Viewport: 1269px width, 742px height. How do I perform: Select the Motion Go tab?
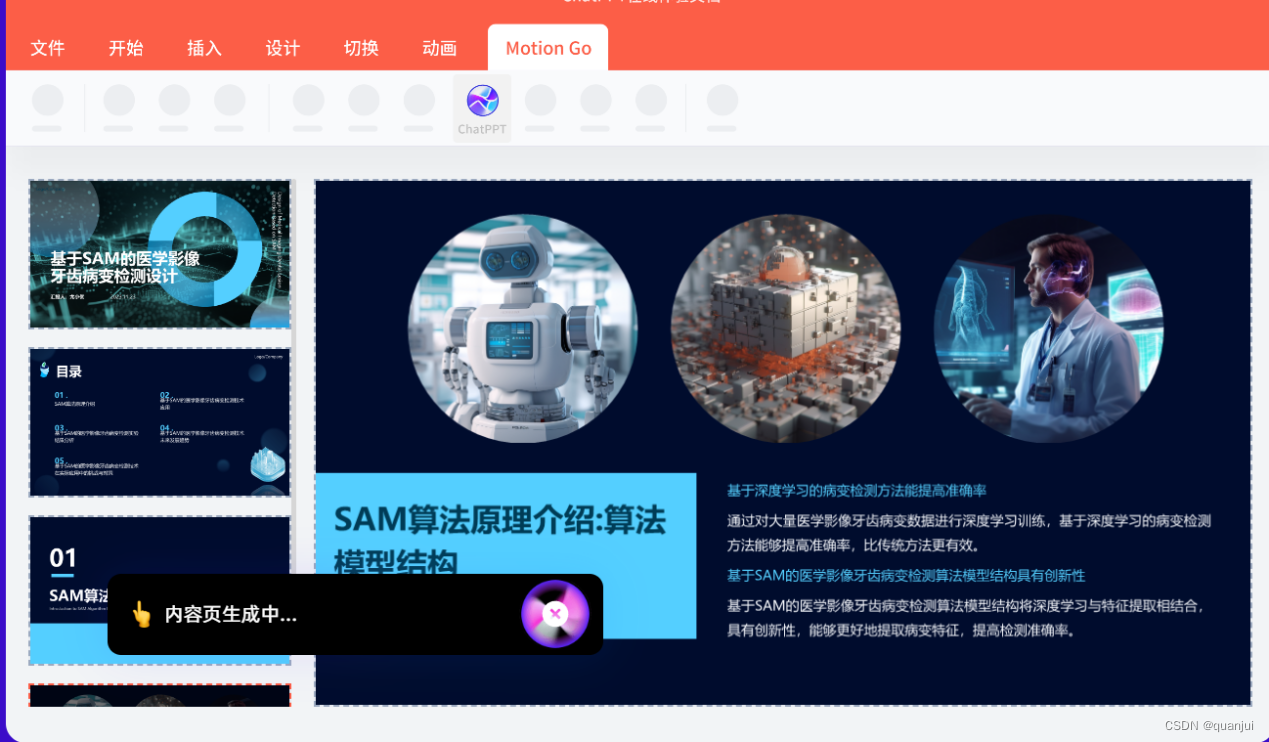click(548, 48)
